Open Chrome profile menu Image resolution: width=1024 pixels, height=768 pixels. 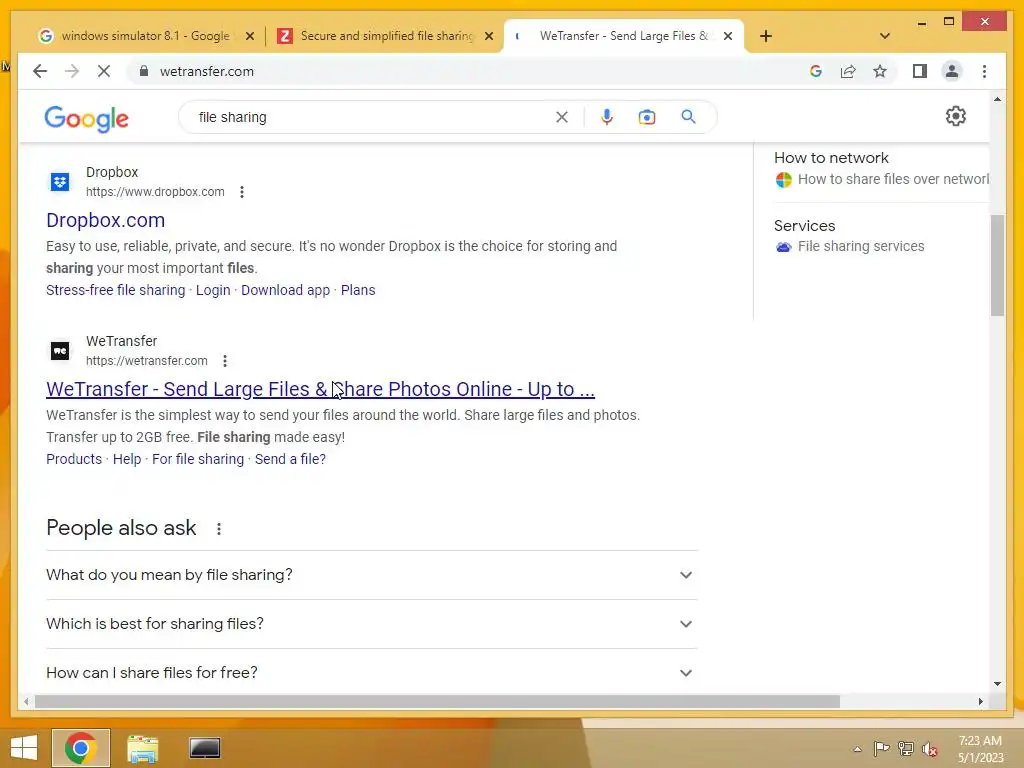click(952, 71)
